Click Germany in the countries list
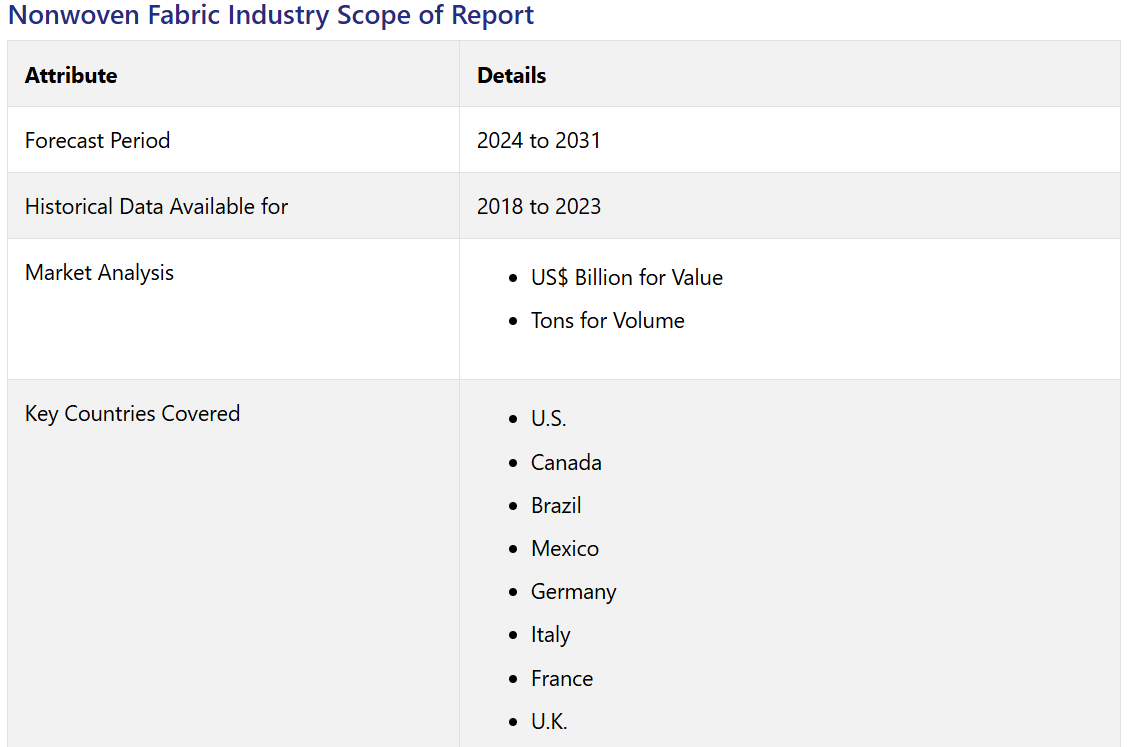The image size is (1128, 747). [x=573, y=591]
